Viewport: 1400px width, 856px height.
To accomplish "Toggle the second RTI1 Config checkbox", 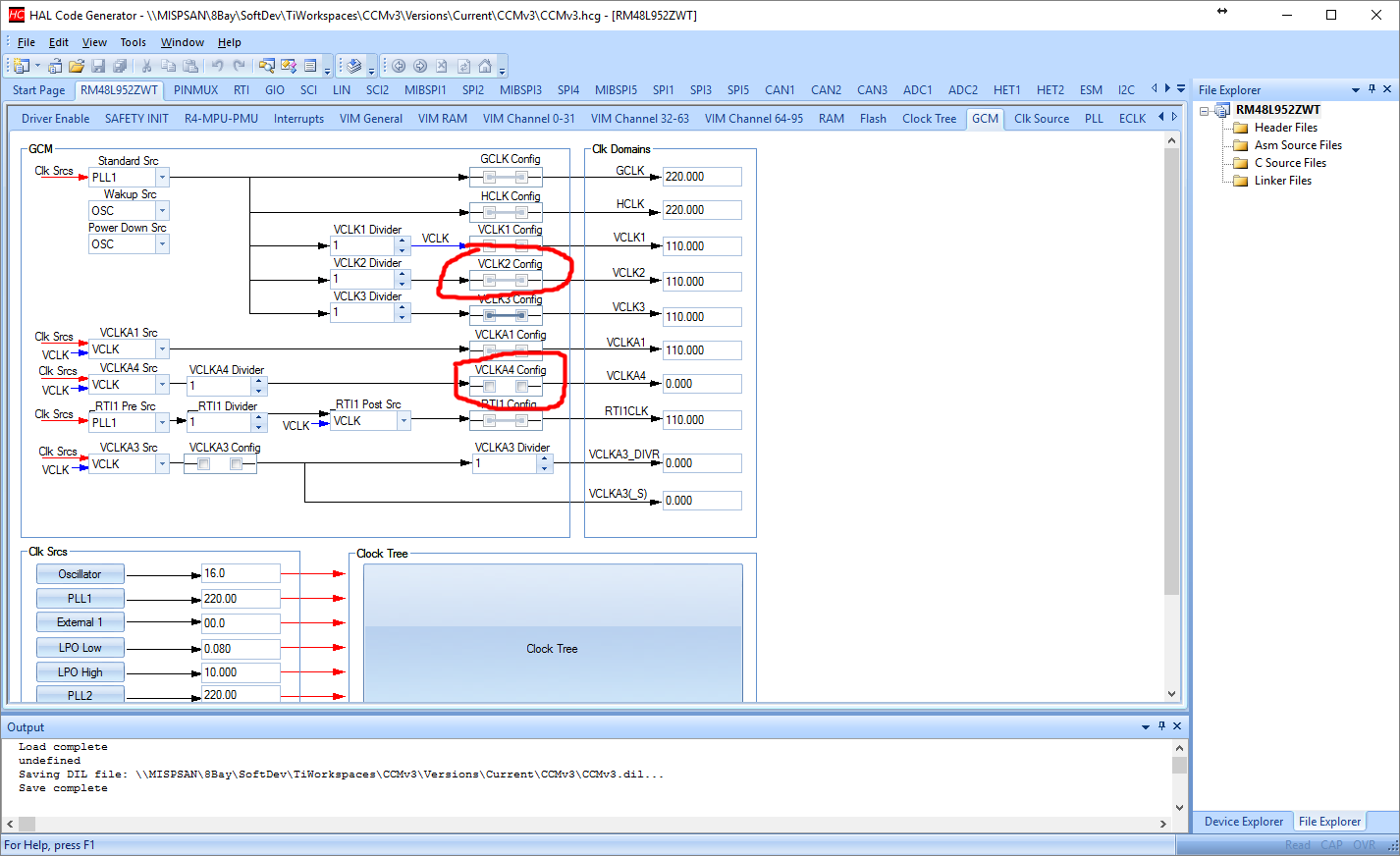I will [x=521, y=420].
